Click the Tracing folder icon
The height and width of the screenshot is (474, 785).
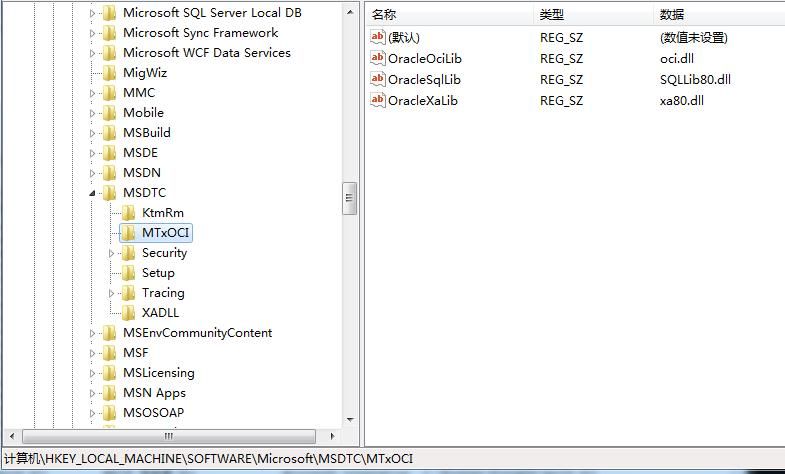coord(128,293)
